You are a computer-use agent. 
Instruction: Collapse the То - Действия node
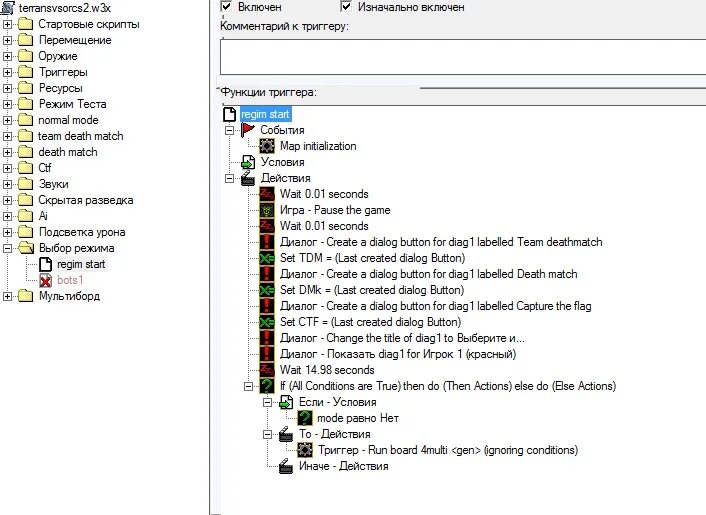(267, 434)
